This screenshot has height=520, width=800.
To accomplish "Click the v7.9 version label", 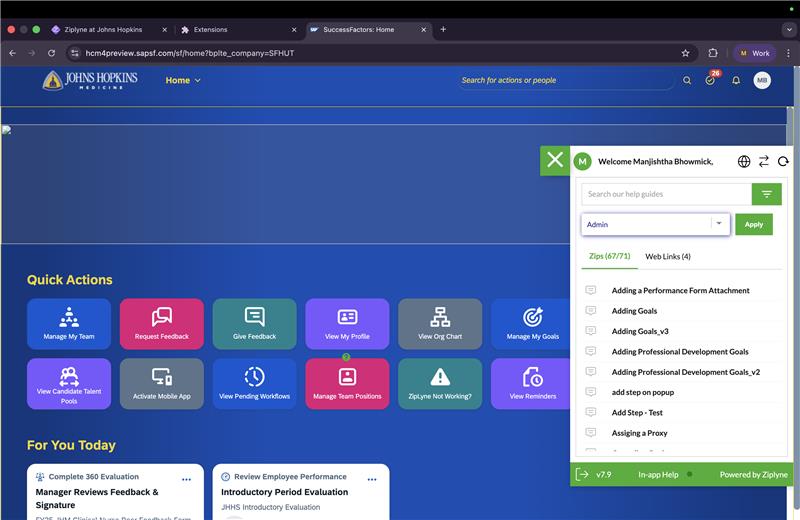I will (604, 475).
